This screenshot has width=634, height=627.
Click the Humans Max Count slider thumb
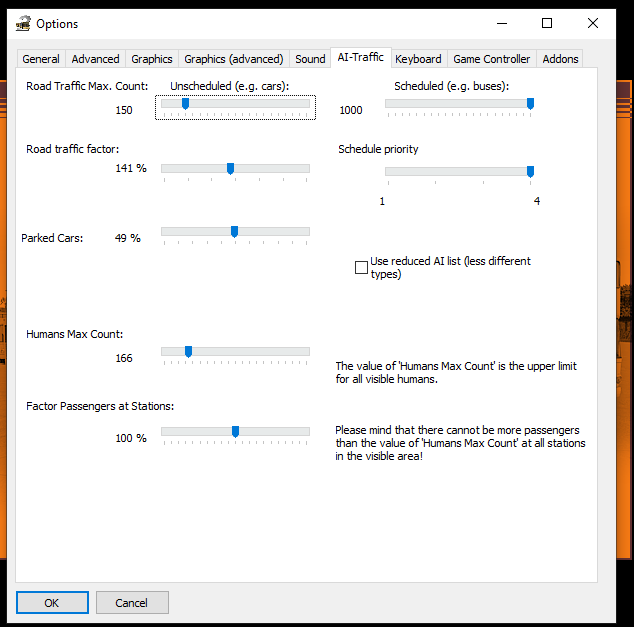[x=188, y=352]
